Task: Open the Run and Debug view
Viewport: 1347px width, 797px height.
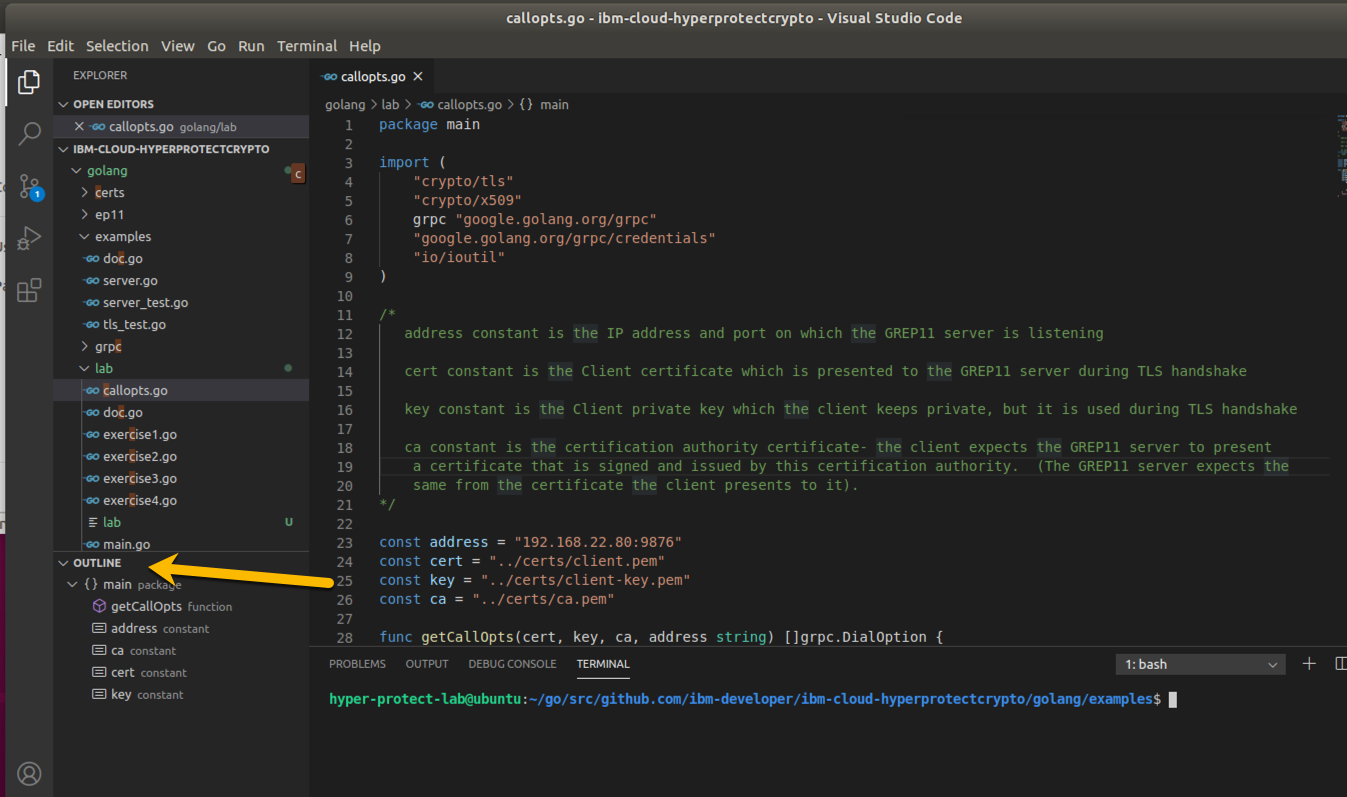Action: click(x=29, y=238)
